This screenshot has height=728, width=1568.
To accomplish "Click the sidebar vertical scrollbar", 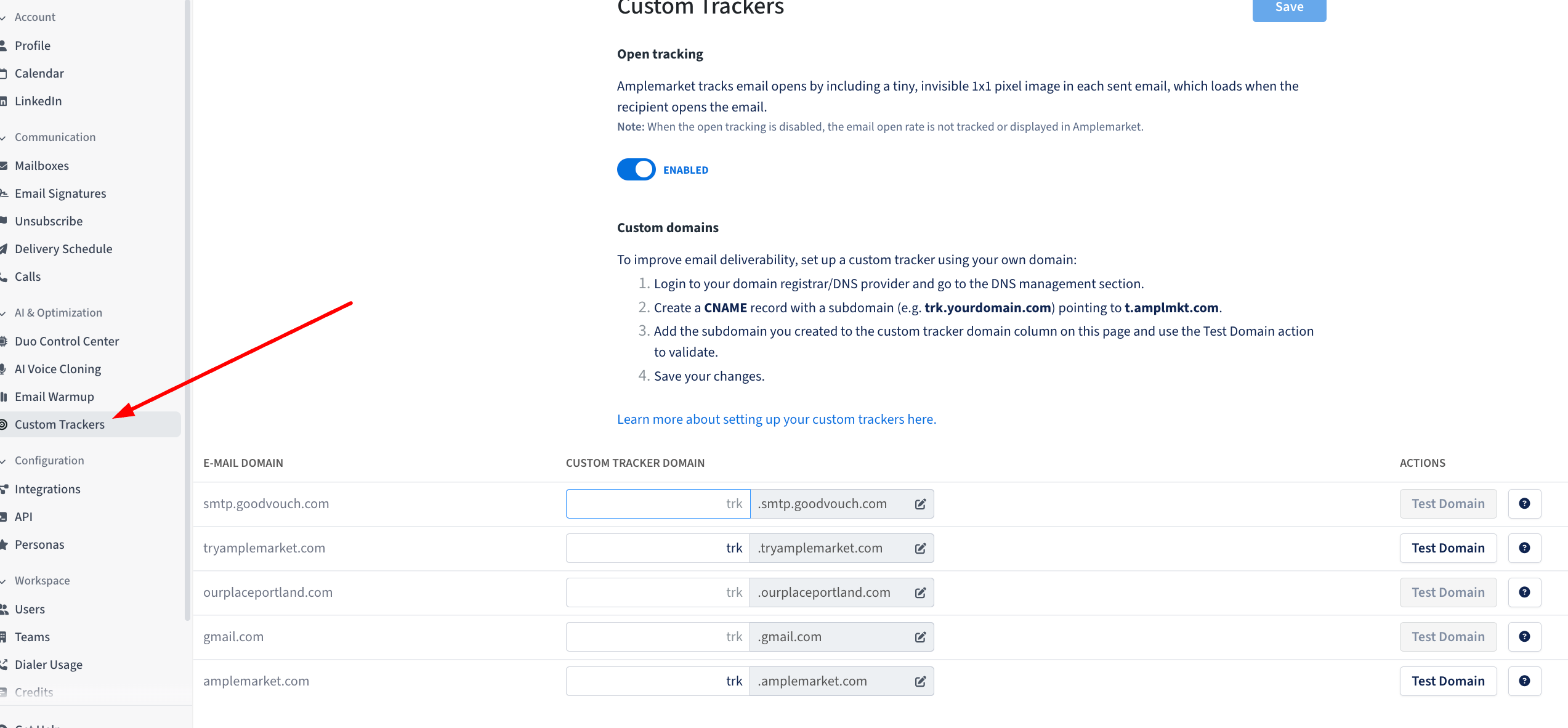I will 187,308.
